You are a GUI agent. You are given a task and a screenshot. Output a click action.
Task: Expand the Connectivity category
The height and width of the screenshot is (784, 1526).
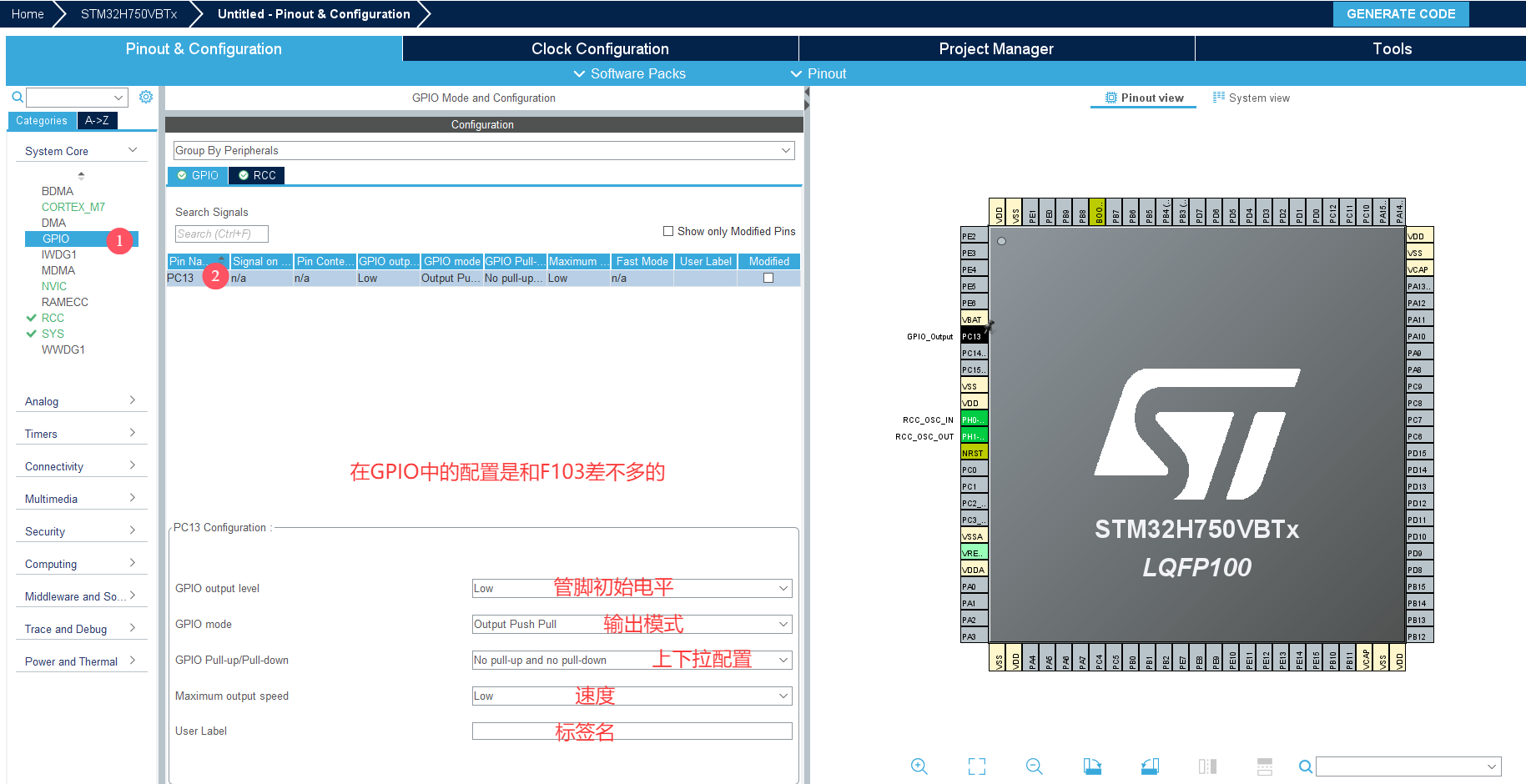pyautogui.click(x=81, y=466)
